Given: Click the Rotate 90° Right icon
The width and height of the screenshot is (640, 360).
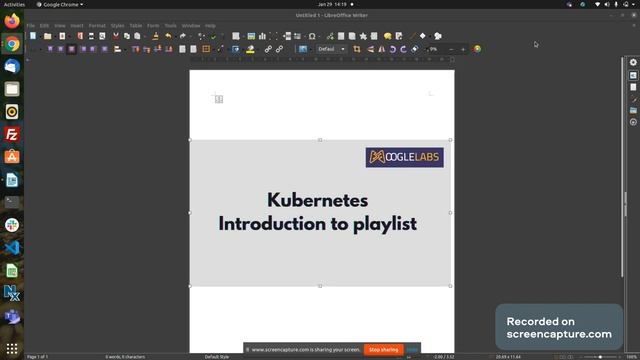Looking at the screenshot, I should click(403, 49).
